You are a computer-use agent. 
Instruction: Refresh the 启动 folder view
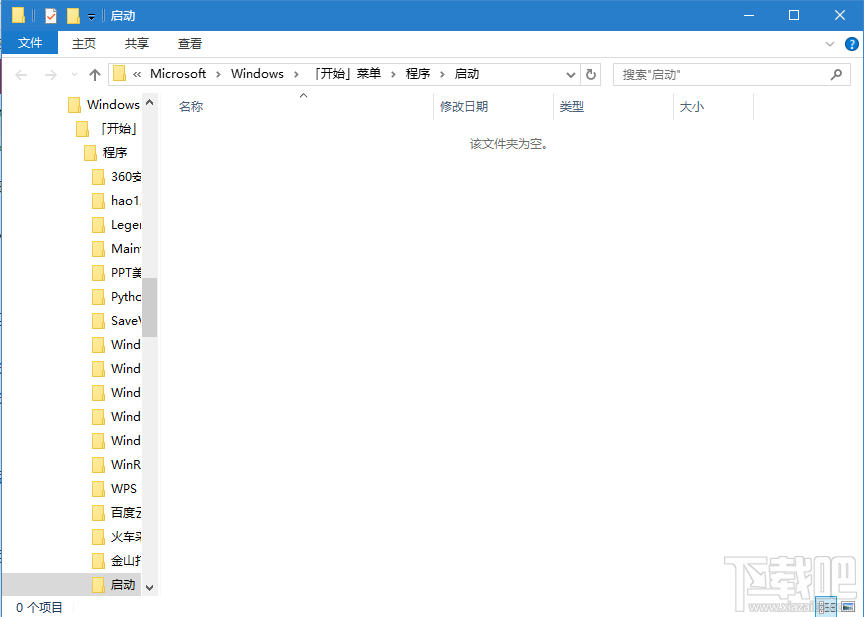(590, 74)
